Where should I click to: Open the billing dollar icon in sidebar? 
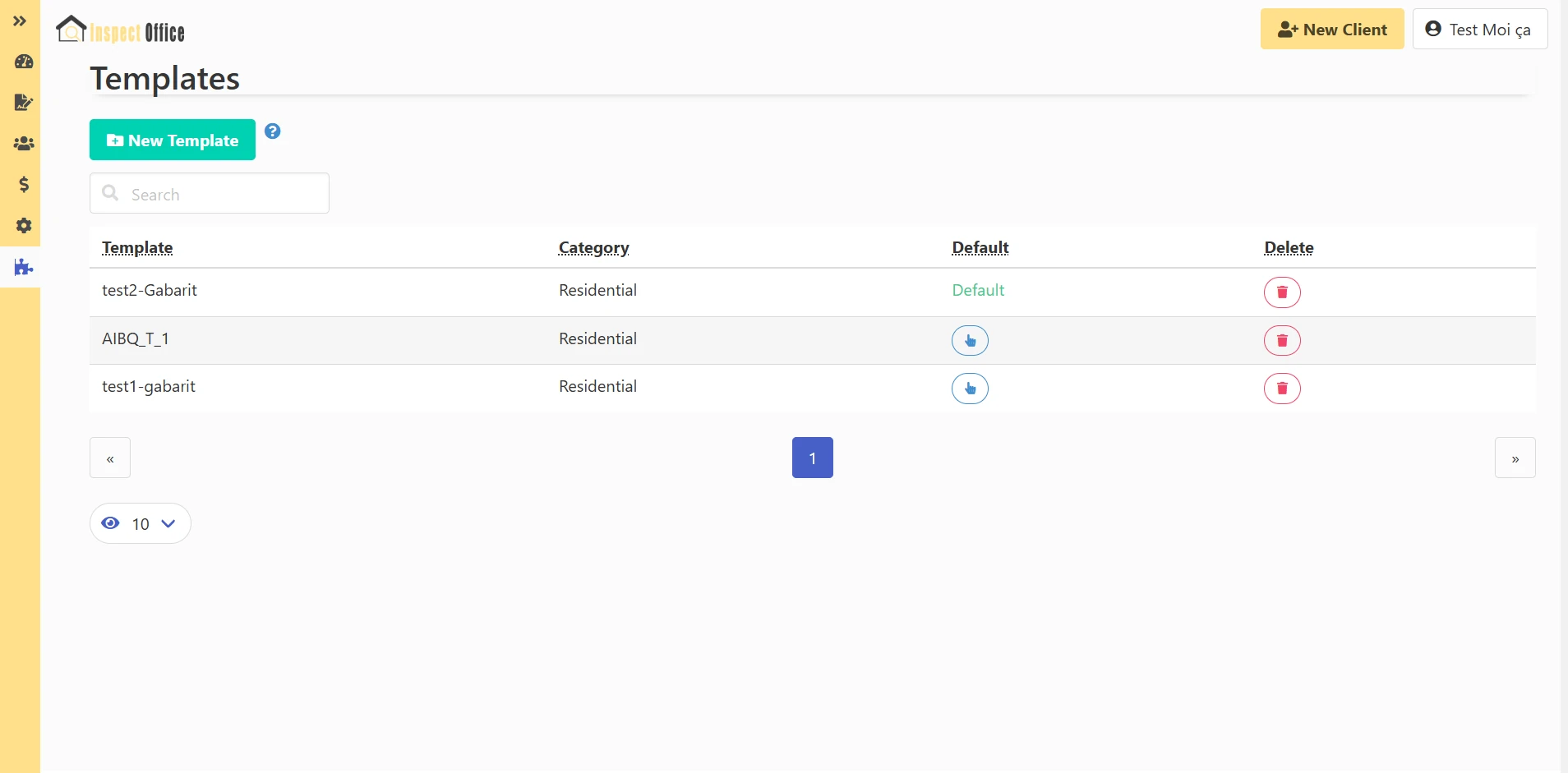click(24, 185)
